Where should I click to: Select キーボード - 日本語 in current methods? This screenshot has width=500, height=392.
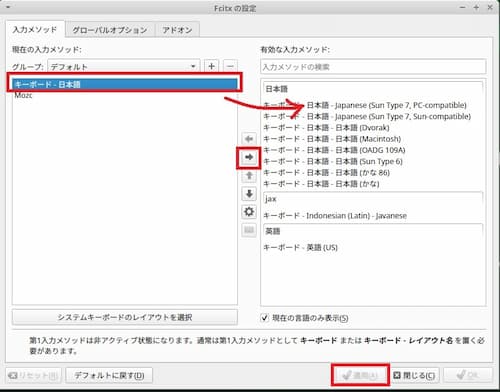tap(125, 84)
